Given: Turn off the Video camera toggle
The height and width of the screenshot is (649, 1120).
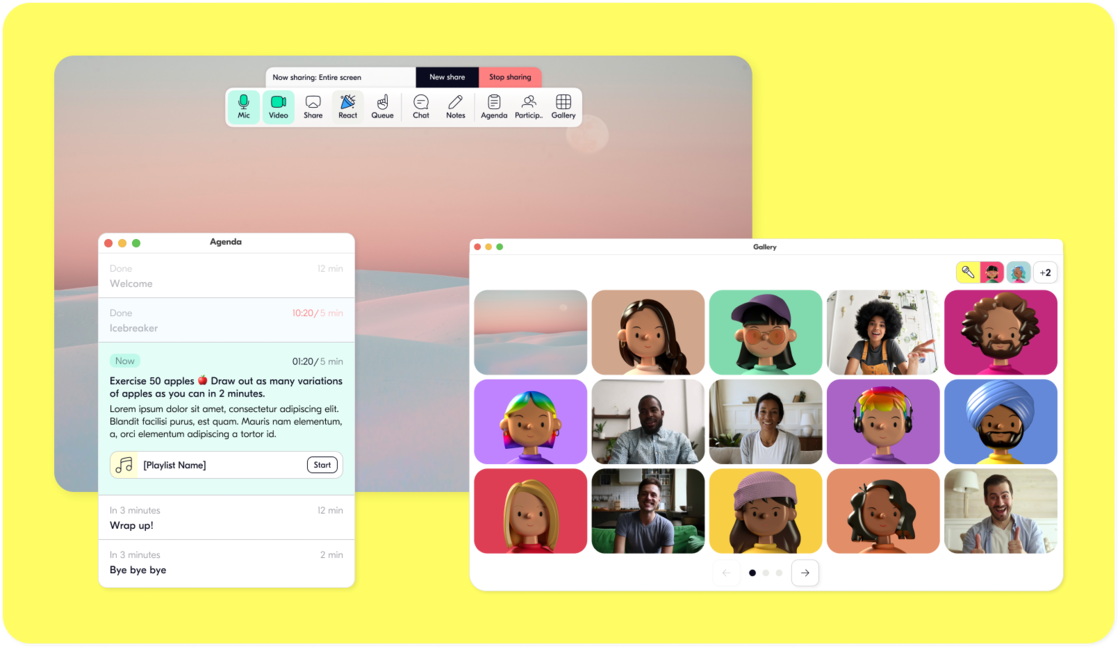Looking at the screenshot, I should (x=278, y=106).
